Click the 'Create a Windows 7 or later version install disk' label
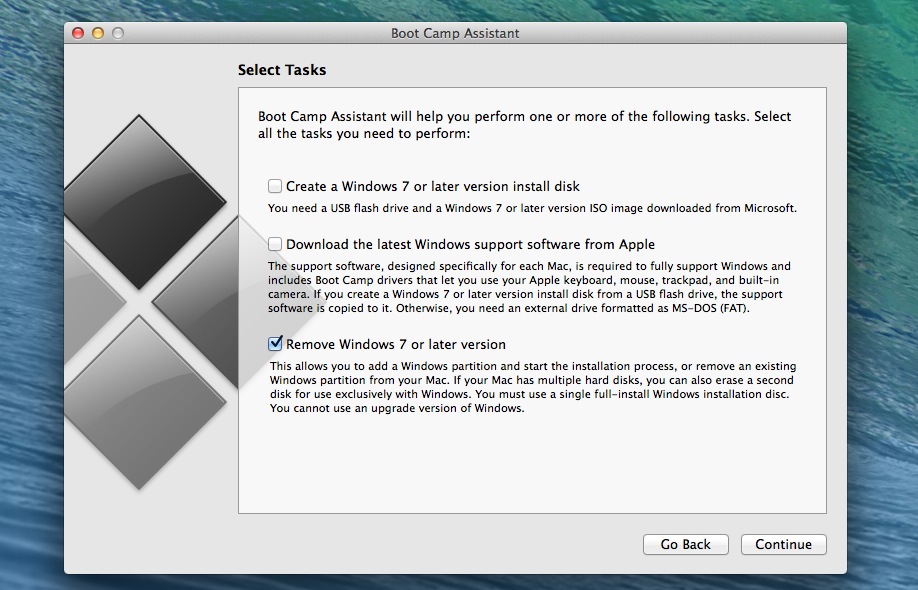 pos(433,186)
